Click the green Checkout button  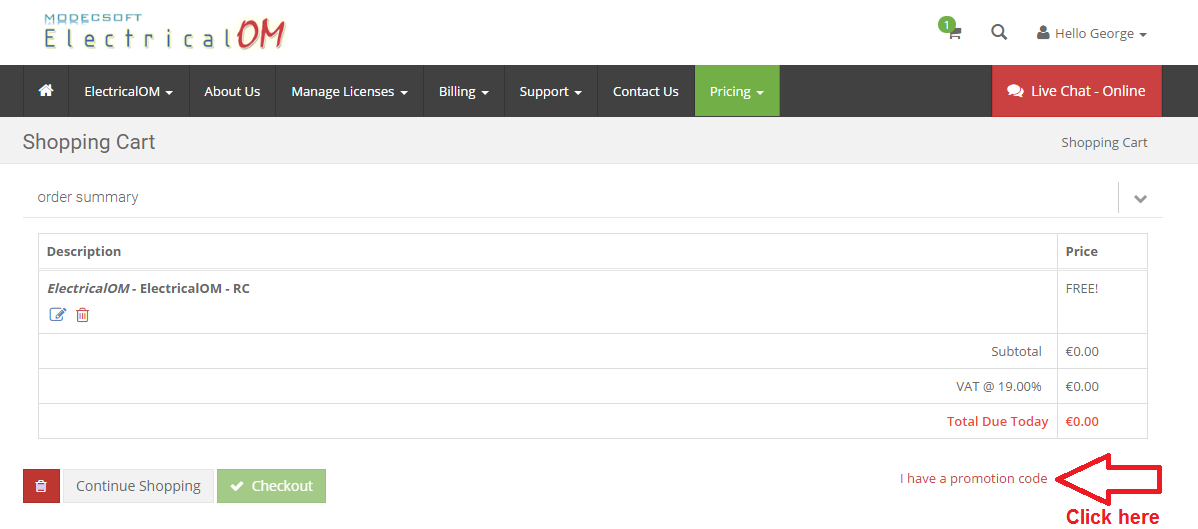point(271,486)
